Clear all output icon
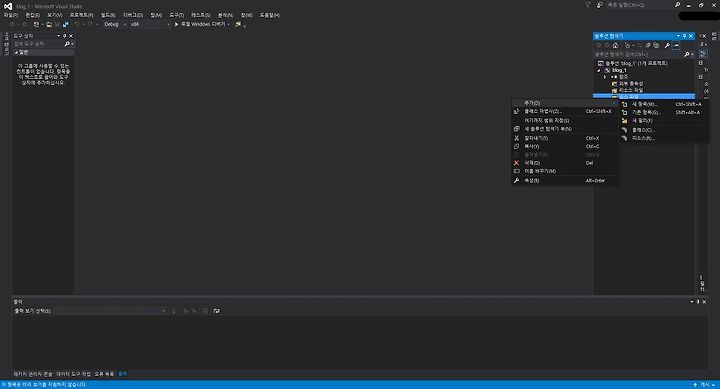 click(x=205, y=311)
